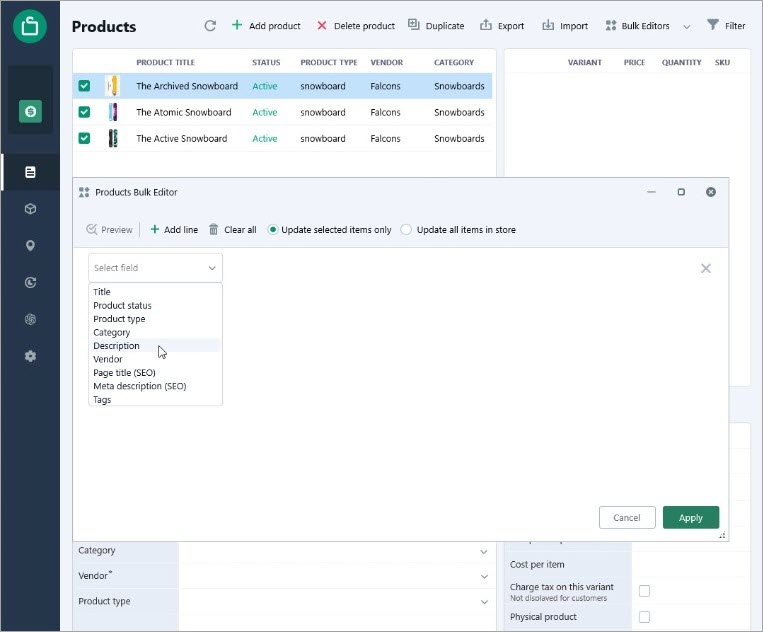Remove the bulk editor line with X
The image size is (763, 632).
click(x=706, y=269)
